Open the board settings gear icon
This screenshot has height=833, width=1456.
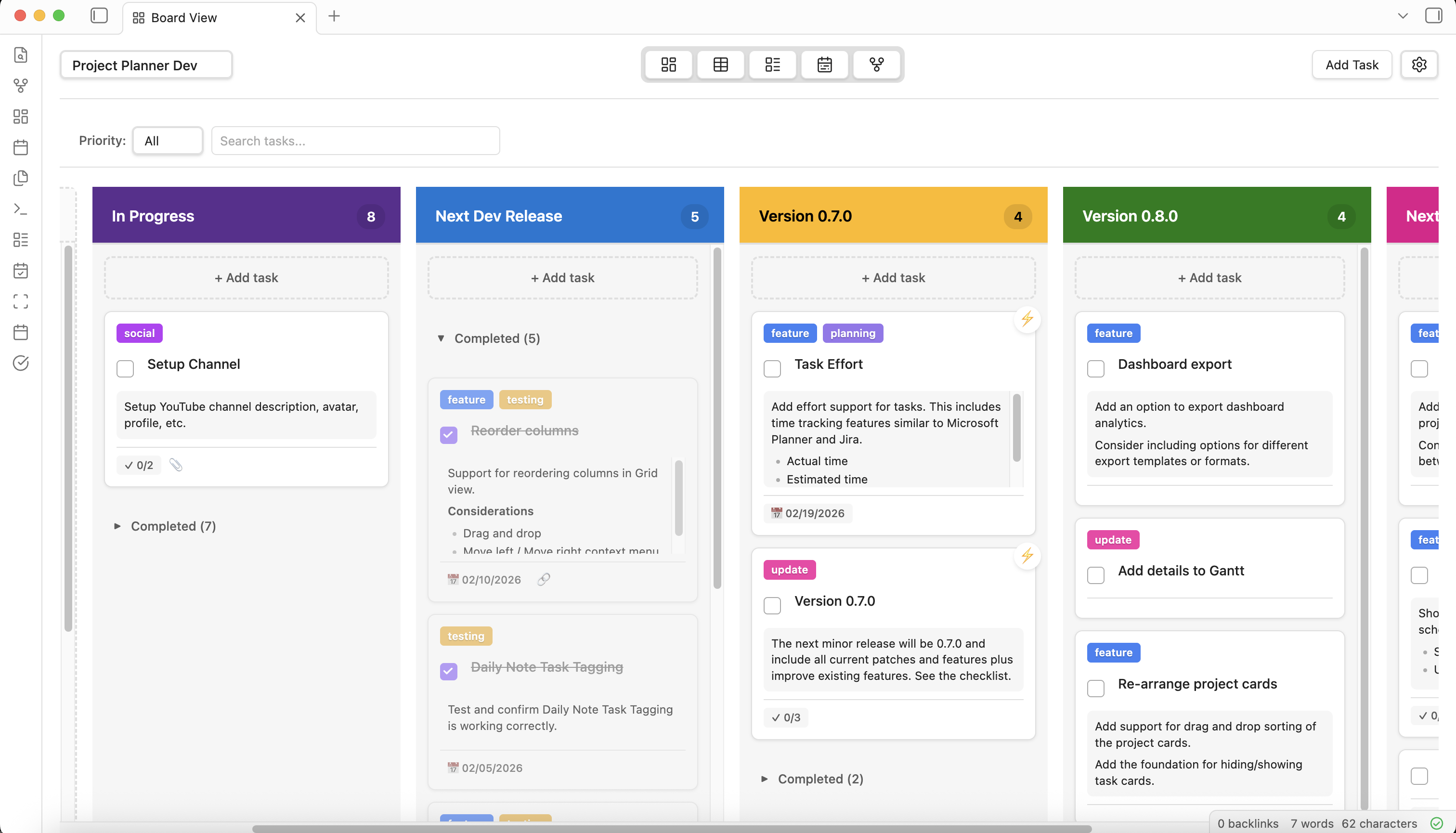pyautogui.click(x=1419, y=64)
